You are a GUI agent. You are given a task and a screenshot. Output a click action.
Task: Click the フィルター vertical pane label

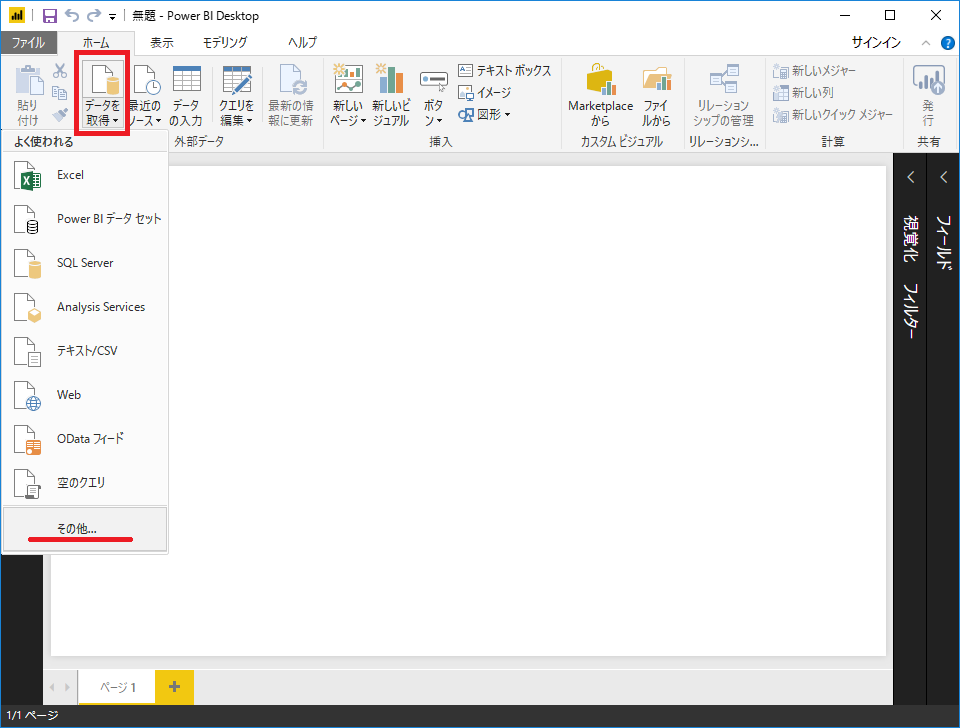click(x=910, y=311)
